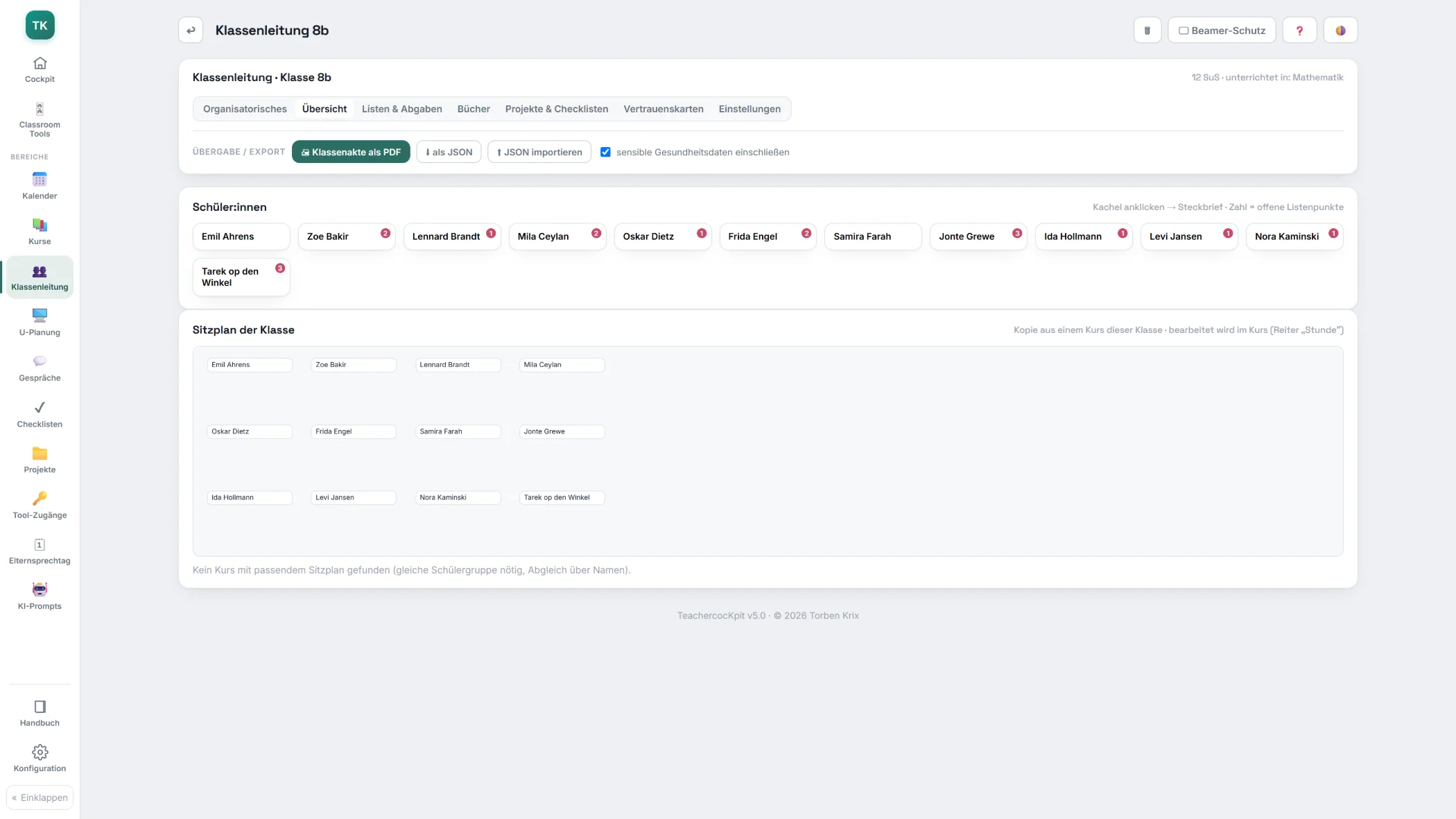
Task: Open Gespräche speech bubble icon
Action: pyautogui.click(x=40, y=361)
